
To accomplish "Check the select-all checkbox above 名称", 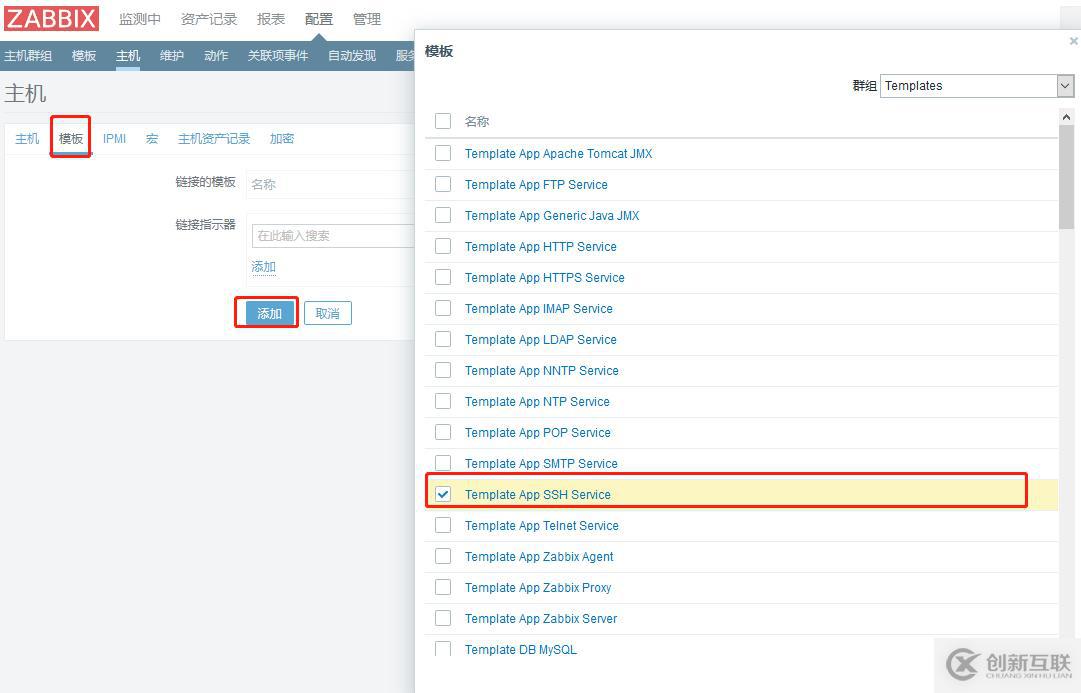I will [443, 120].
